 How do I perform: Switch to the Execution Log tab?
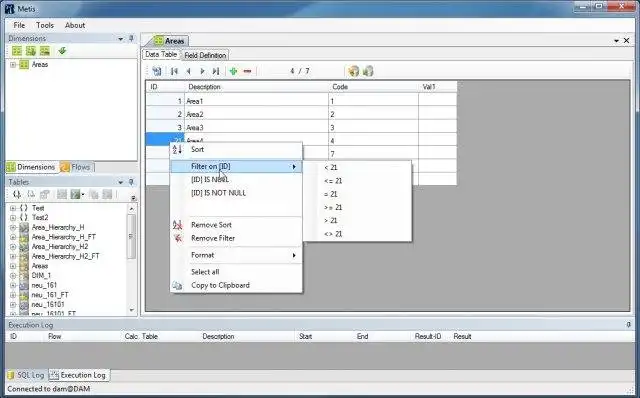tap(78, 375)
